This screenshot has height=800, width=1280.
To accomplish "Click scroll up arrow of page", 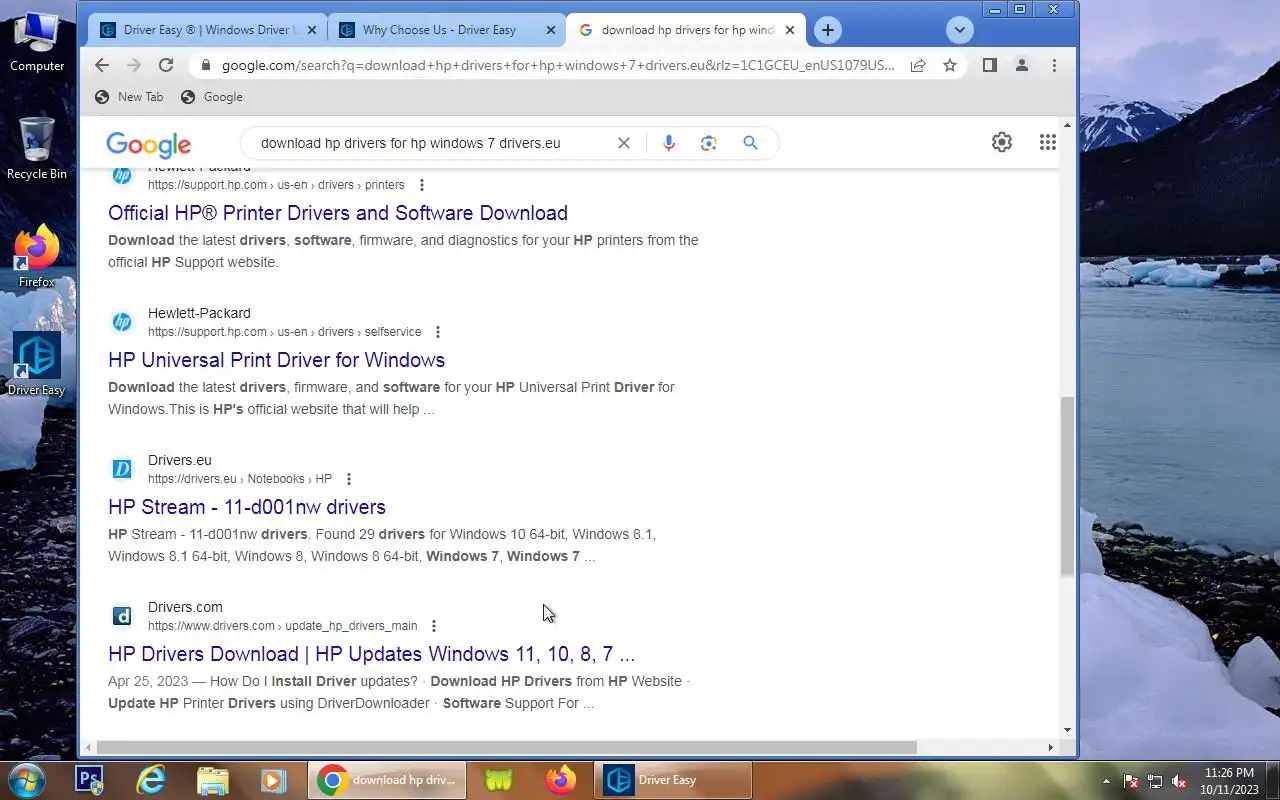I will point(1067,125).
